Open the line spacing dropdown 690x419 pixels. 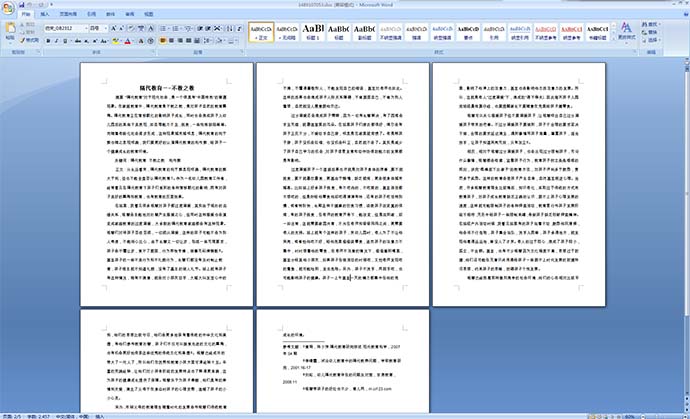coord(208,41)
